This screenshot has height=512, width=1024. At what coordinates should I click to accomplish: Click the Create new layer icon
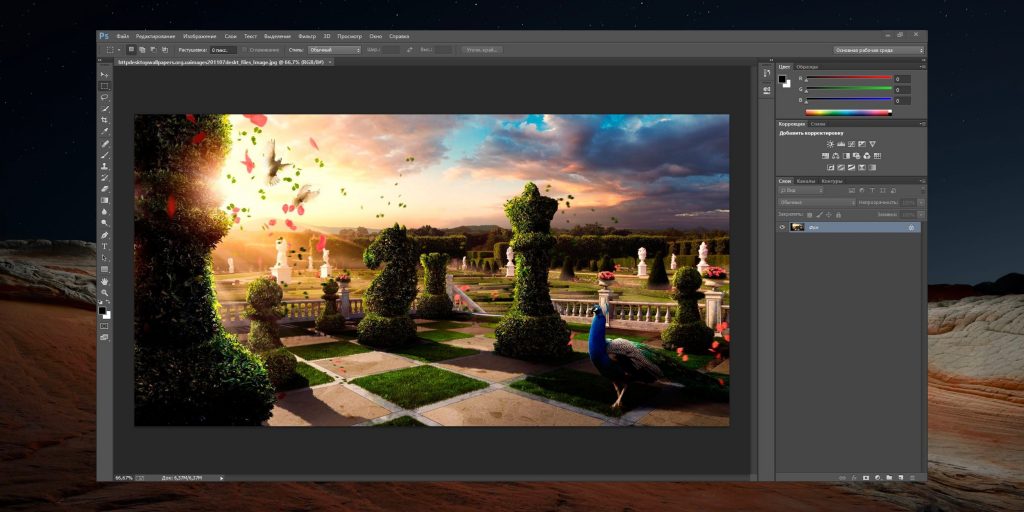coord(901,477)
